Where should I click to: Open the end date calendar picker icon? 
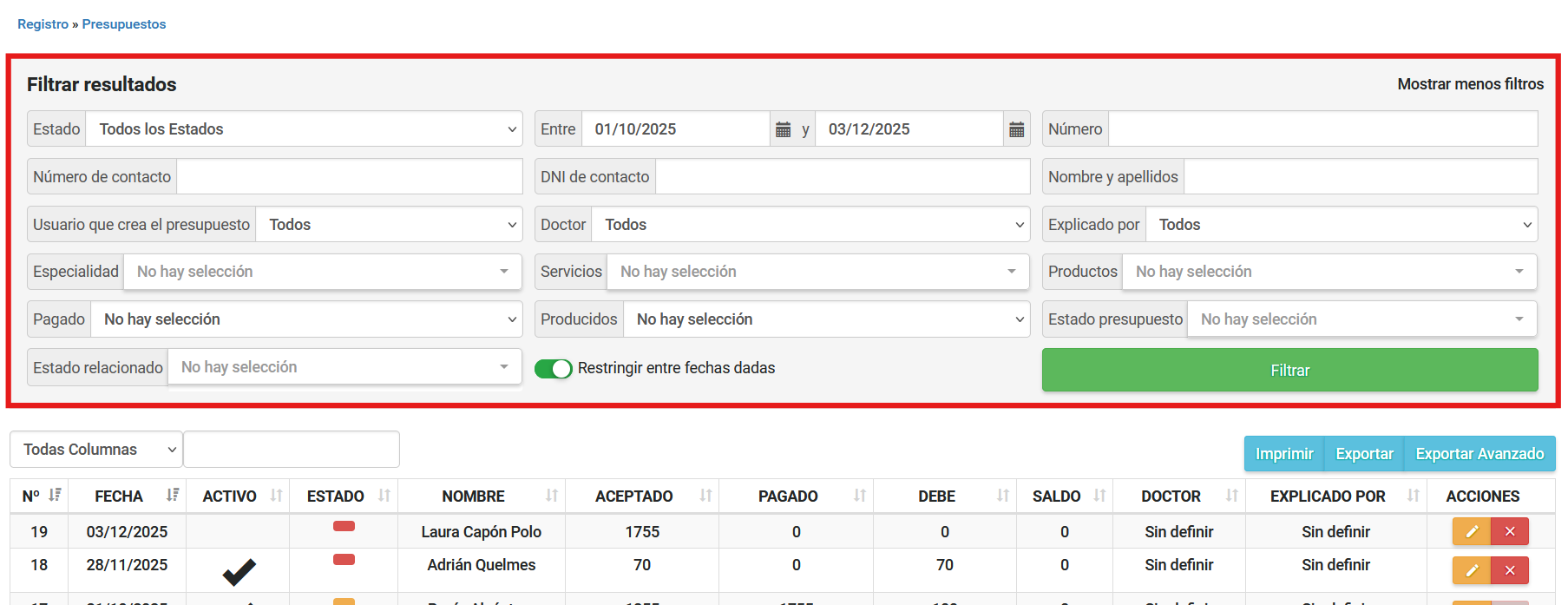coord(1016,129)
